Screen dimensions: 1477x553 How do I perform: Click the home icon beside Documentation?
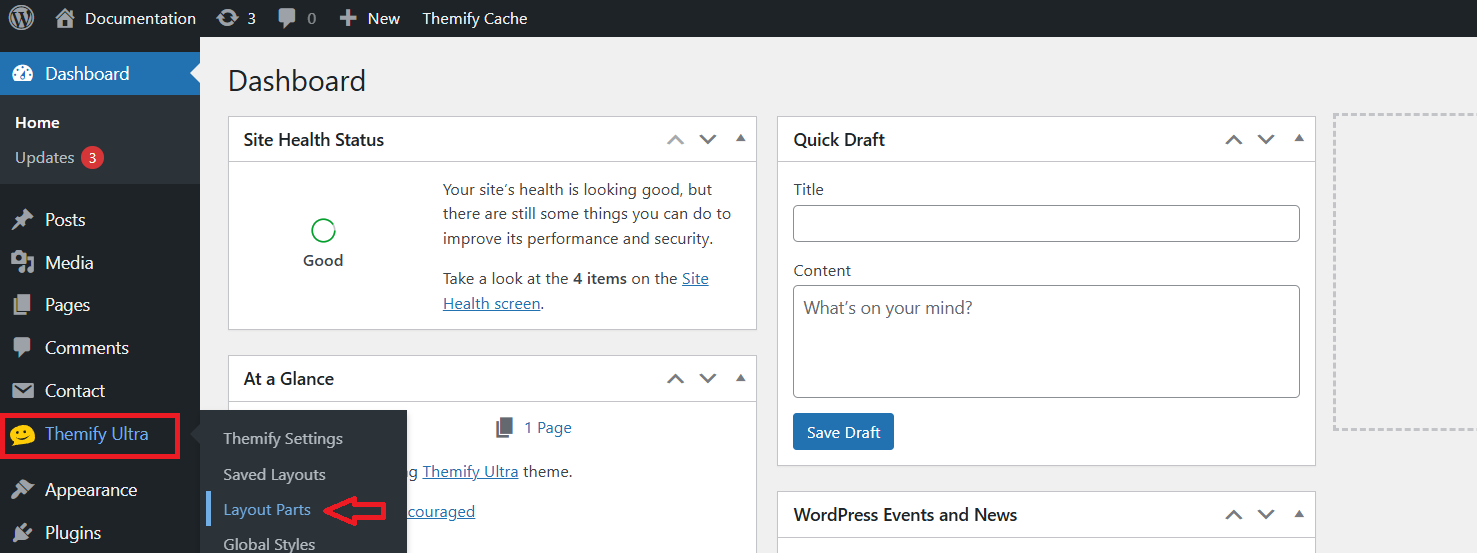coord(65,18)
